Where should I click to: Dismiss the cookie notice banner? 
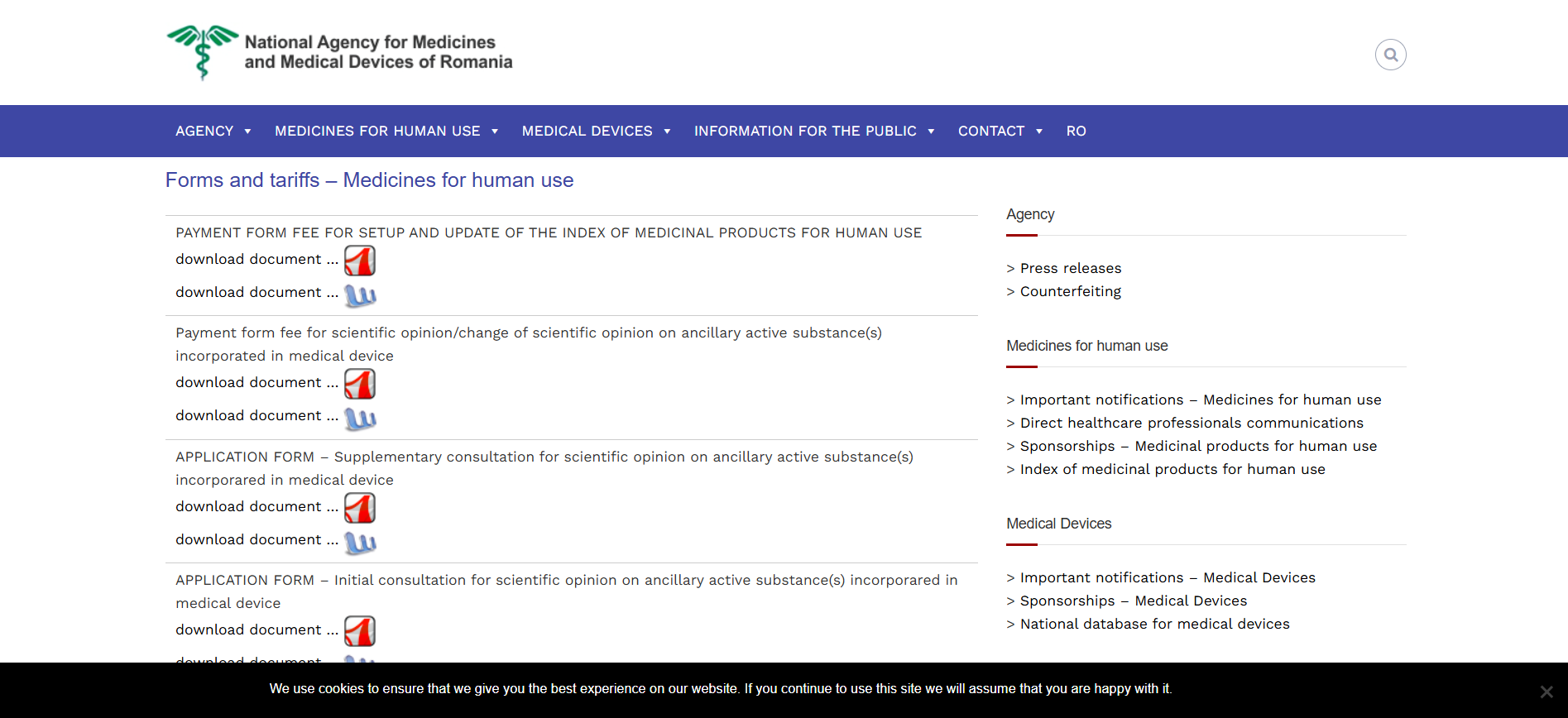(1546, 692)
